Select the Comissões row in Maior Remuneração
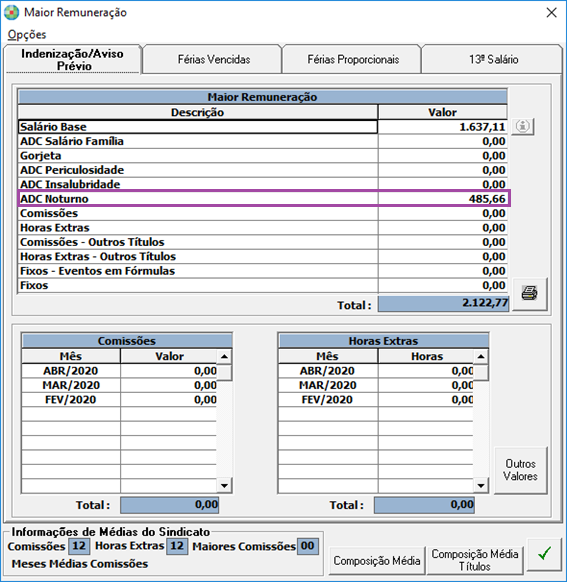This screenshot has height=583, width=567. (x=262, y=213)
